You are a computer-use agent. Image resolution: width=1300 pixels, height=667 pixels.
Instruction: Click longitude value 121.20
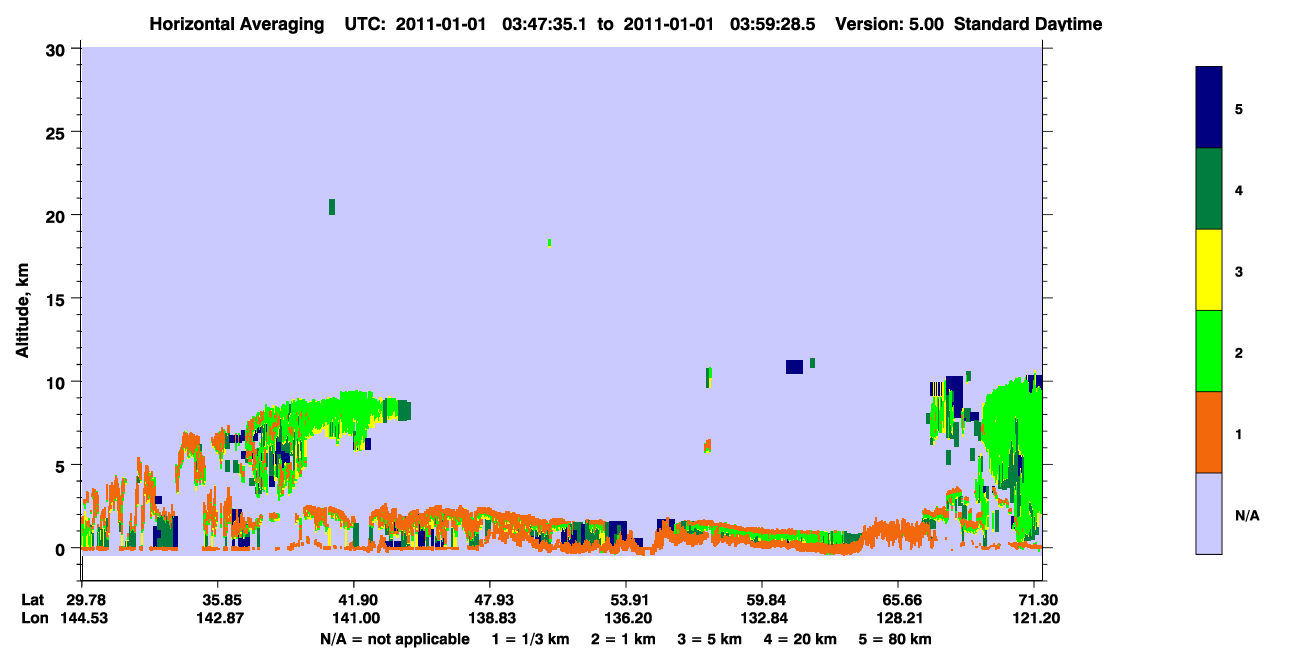click(1034, 618)
